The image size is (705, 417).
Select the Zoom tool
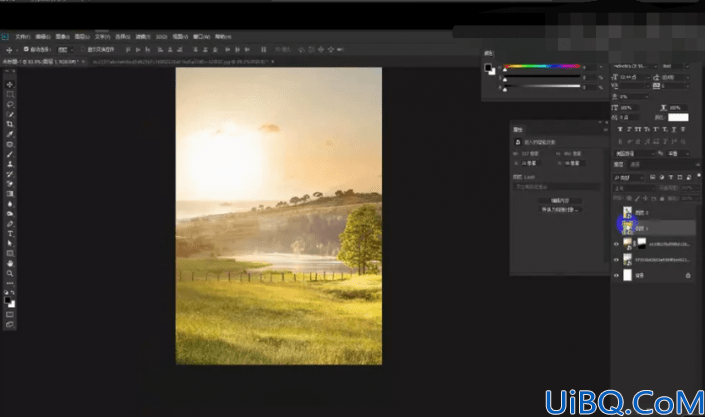[x=10, y=273]
